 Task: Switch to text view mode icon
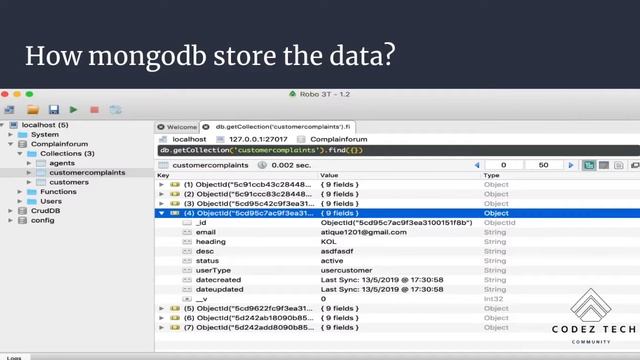tap(619, 165)
